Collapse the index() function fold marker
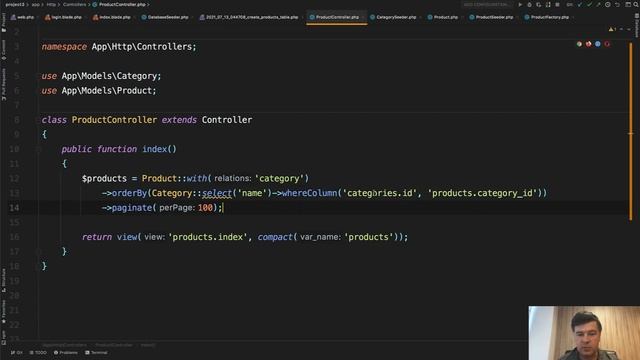 (39, 149)
